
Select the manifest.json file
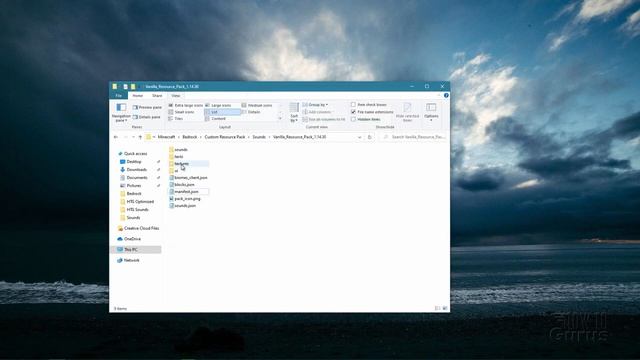(186, 192)
